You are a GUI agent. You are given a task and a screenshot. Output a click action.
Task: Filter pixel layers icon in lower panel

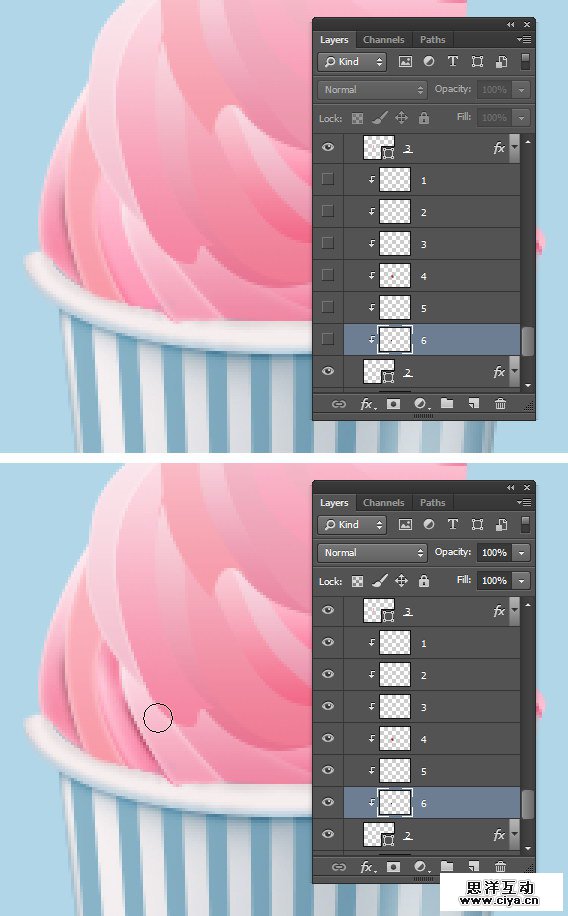click(x=405, y=525)
